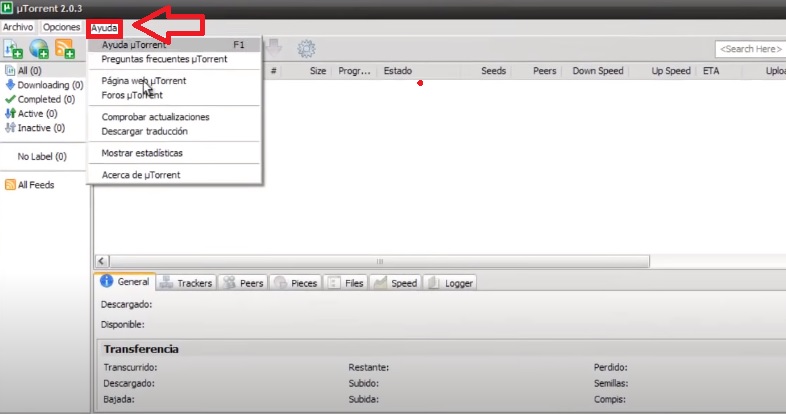Open the Opciones menu
This screenshot has height=414, width=786.
click(x=61, y=27)
